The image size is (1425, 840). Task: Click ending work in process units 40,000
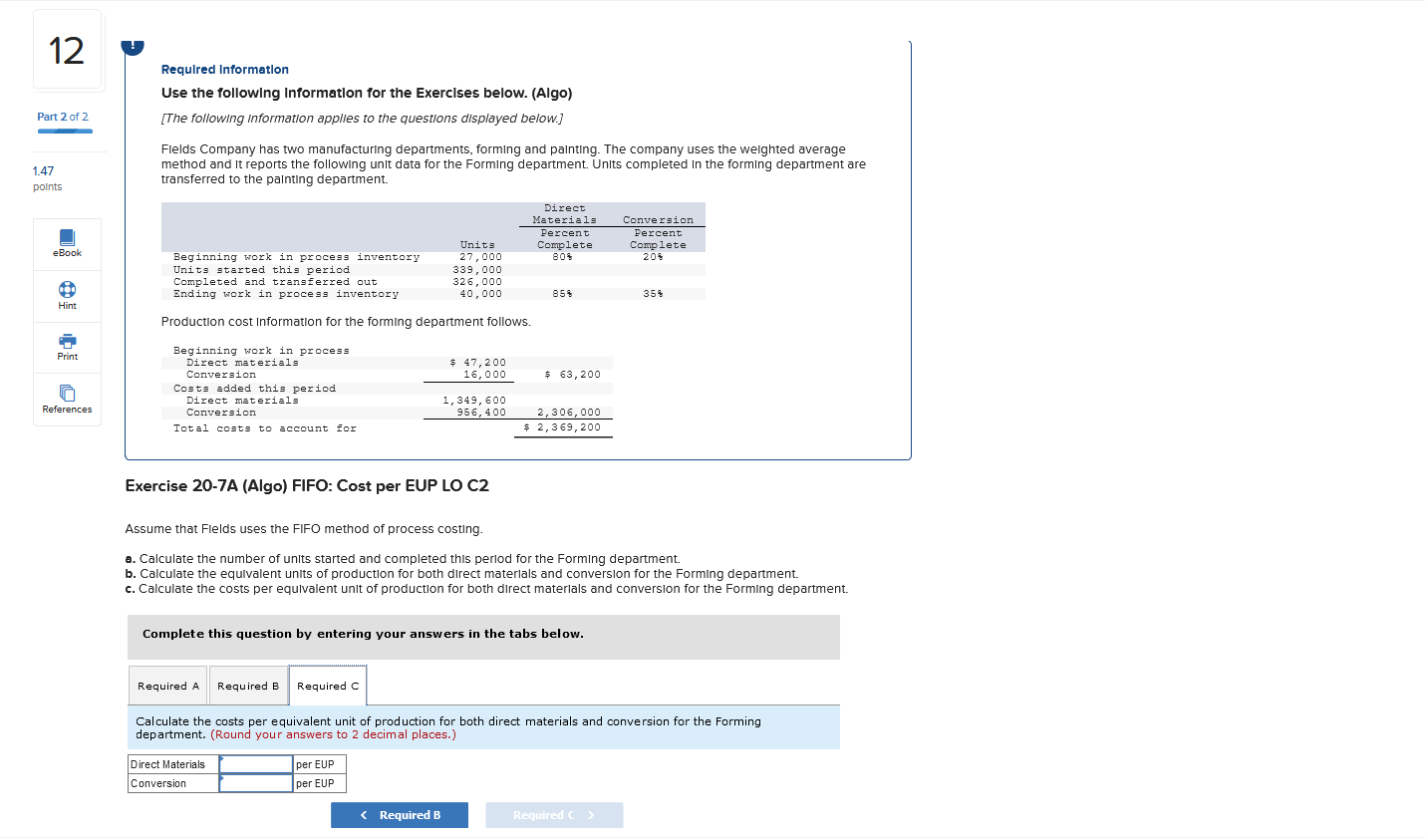coord(480,294)
